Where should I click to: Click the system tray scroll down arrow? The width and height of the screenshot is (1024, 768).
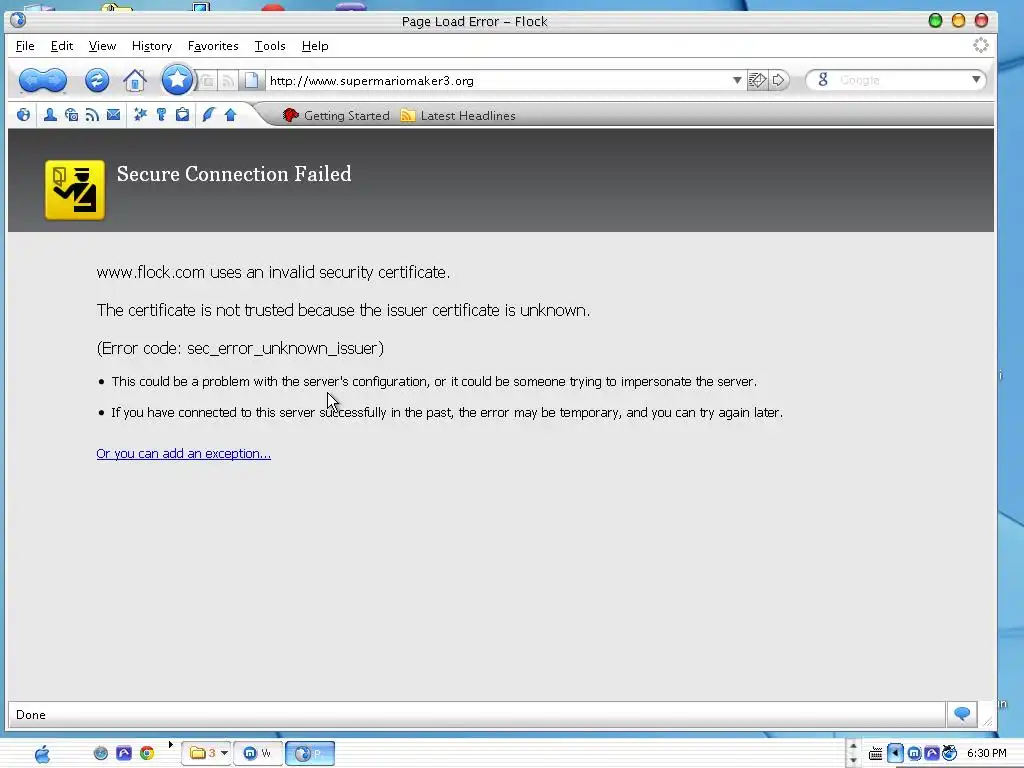[852, 761]
